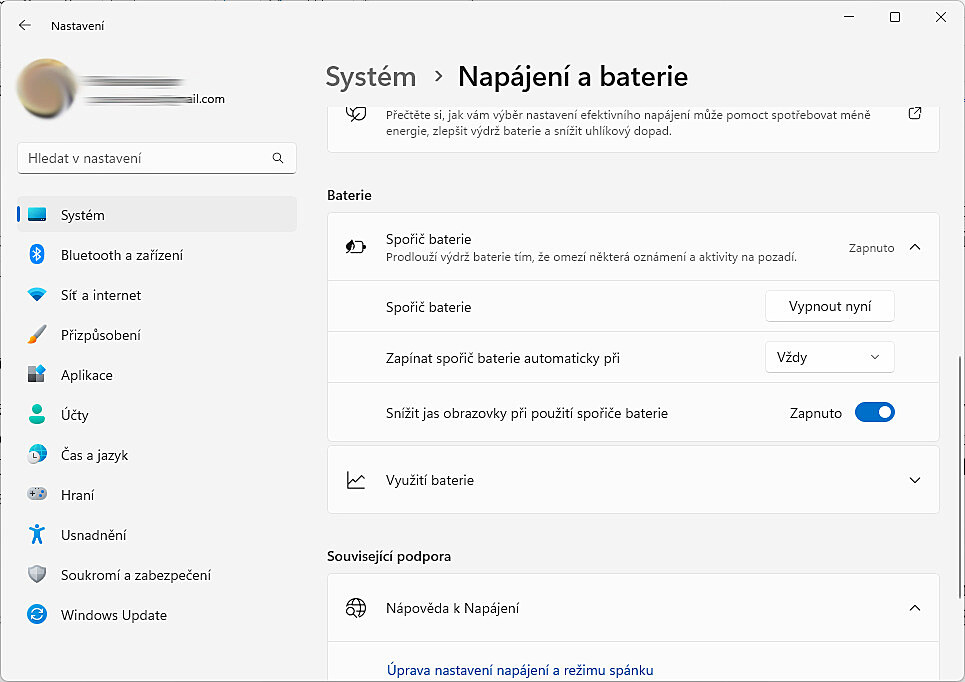This screenshot has height=682, width=965.
Task: Open Soukromí a zabezpečení settings
Action: coord(135,575)
